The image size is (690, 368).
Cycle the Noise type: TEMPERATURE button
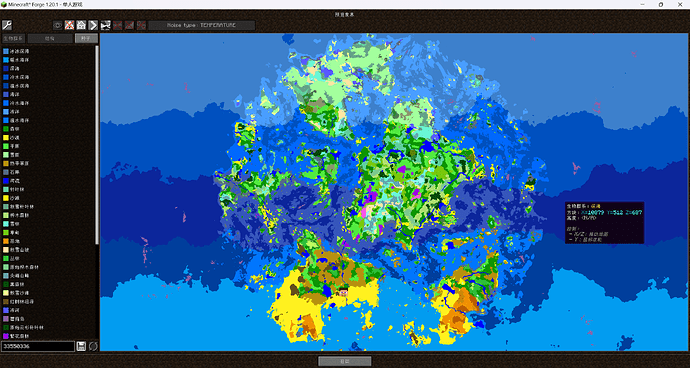[x=202, y=26]
